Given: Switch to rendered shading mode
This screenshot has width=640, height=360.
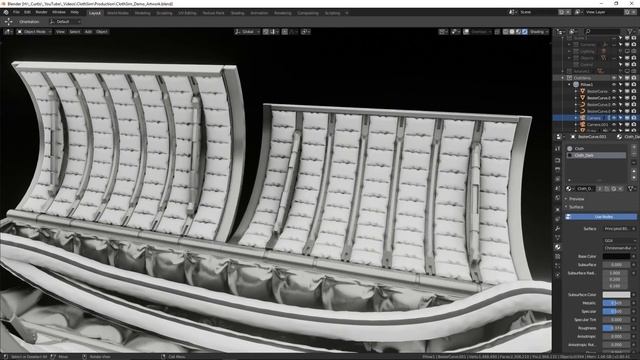Looking at the screenshot, I should (524, 31).
